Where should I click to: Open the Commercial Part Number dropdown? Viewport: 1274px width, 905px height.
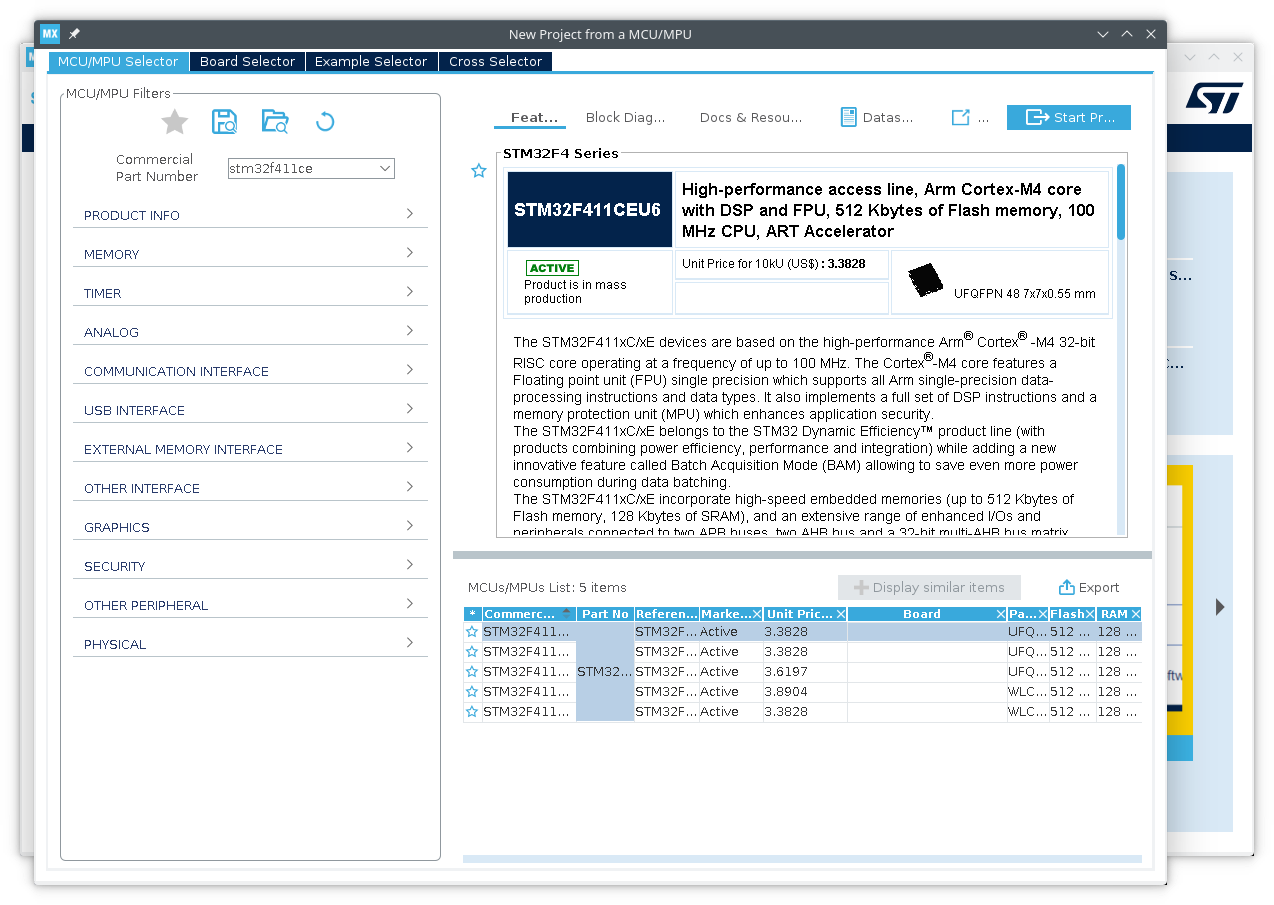tap(385, 169)
